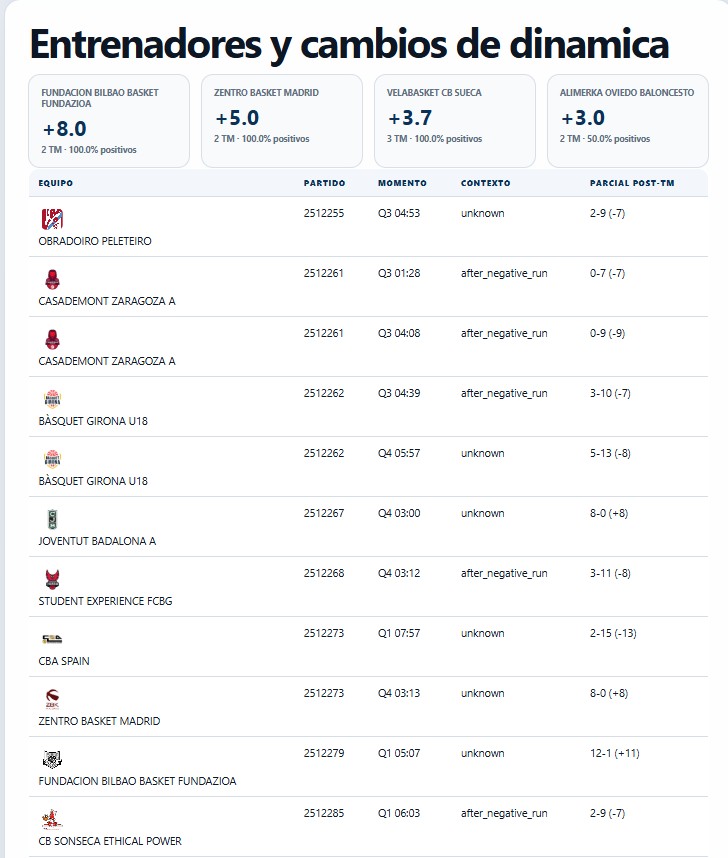
Task: Click match 2512273 in Q1 07:57 row
Action: coord(324,634)
